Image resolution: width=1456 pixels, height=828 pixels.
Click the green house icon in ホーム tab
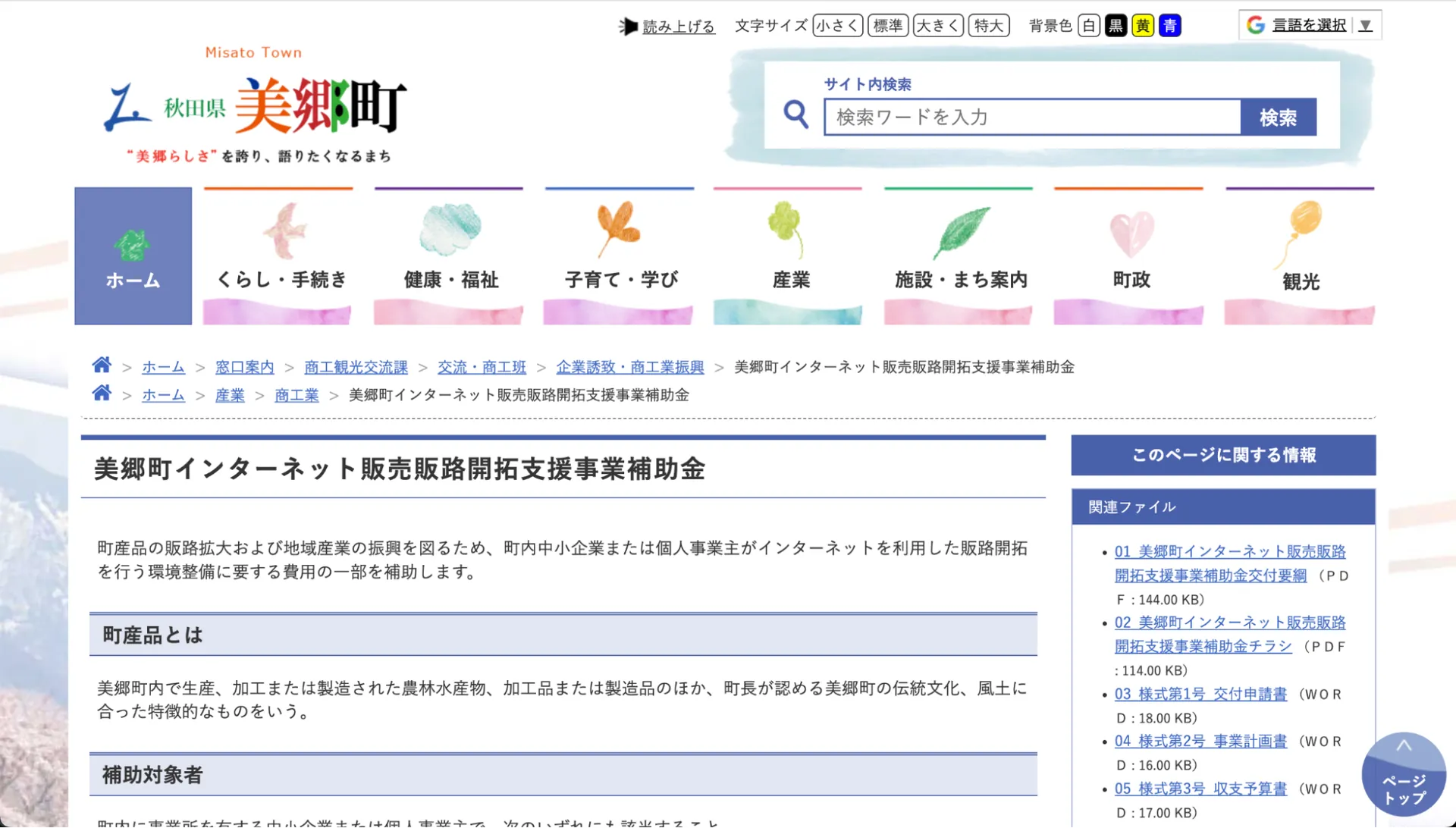click(x=132, y=246)
